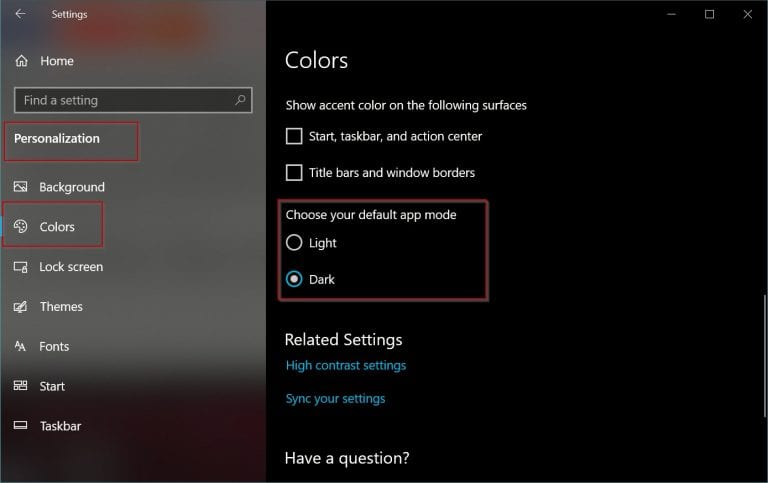The width and height of the screenshot is (768, 483).
Task: Open Sync your settings link
Action: click(x=336, y=399)
